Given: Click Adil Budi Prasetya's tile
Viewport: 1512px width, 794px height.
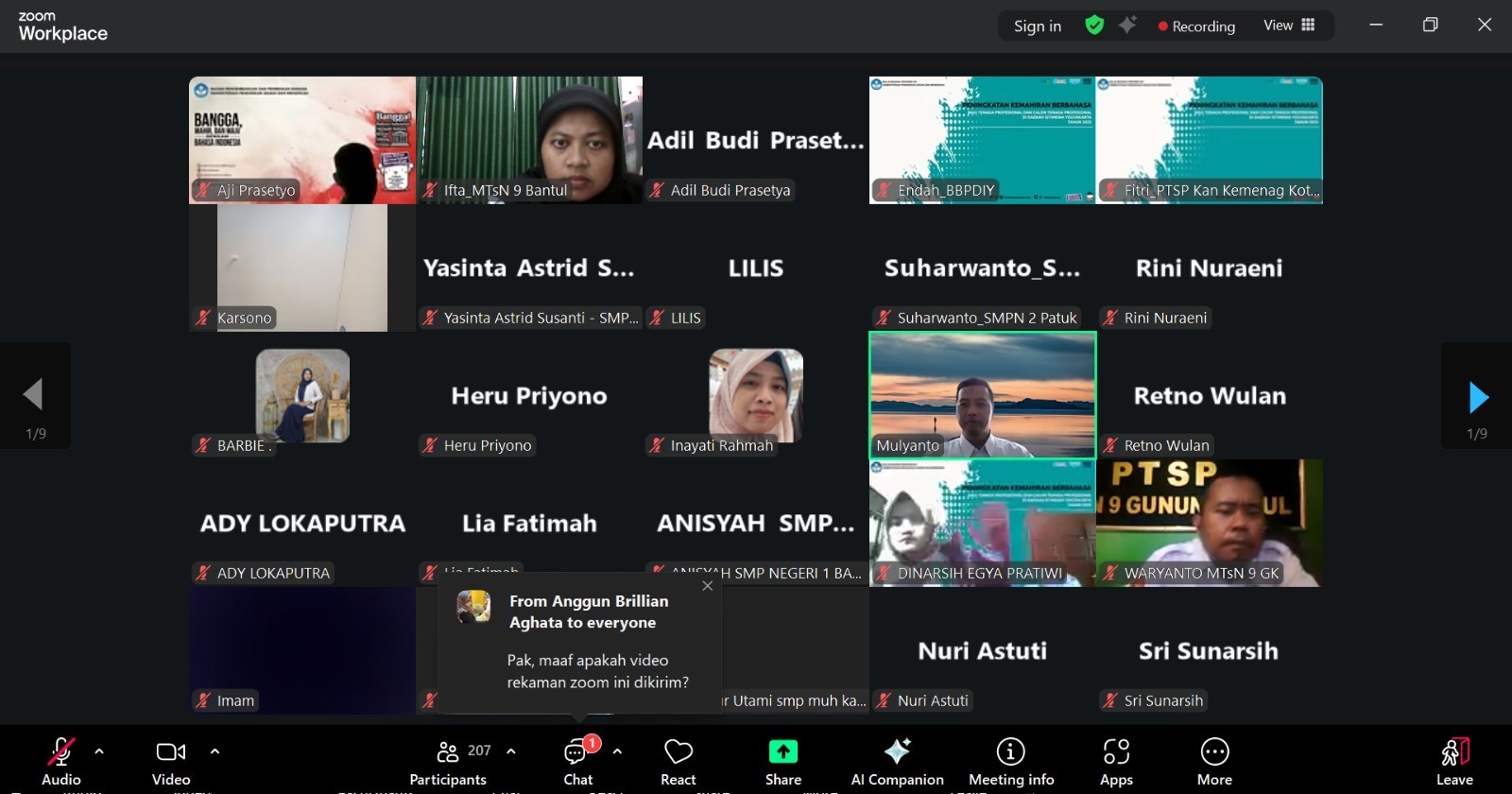Looking at the screenshot, I should pyautogui.click(x=756, y=140).
